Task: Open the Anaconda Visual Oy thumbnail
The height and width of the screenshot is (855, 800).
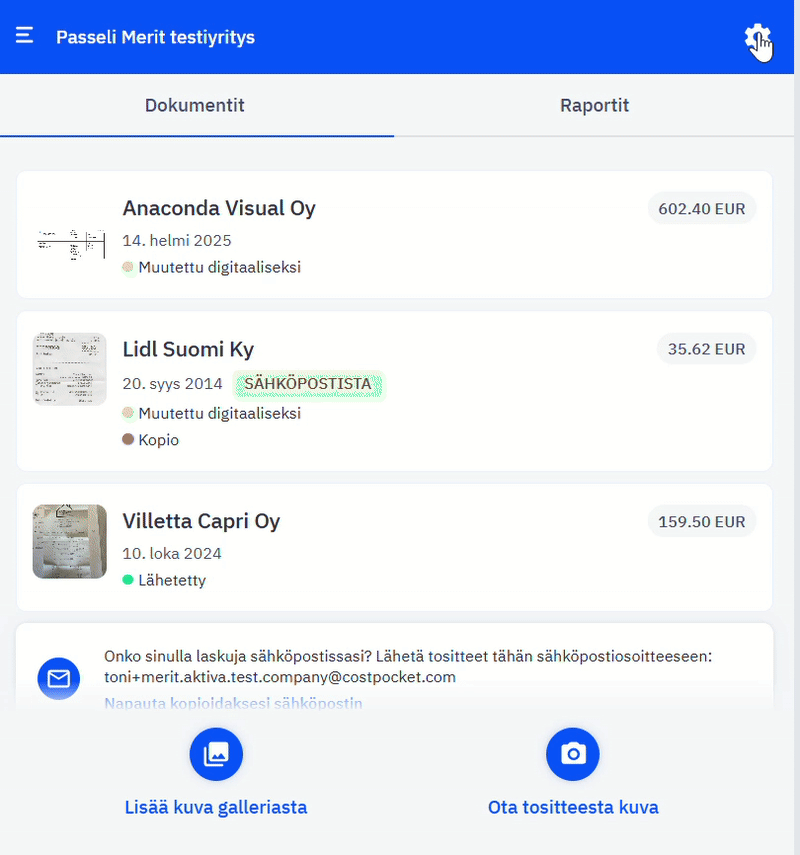Action: click(x=69, y=241)
